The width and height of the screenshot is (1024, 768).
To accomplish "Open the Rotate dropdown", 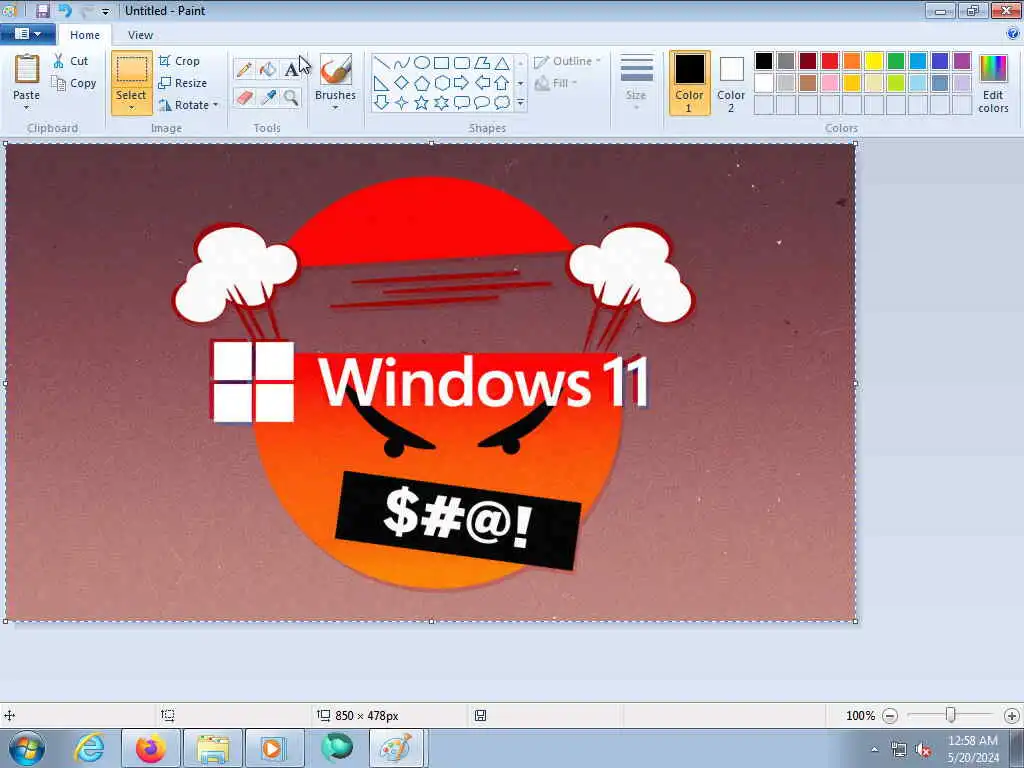I will click(189, 104).
